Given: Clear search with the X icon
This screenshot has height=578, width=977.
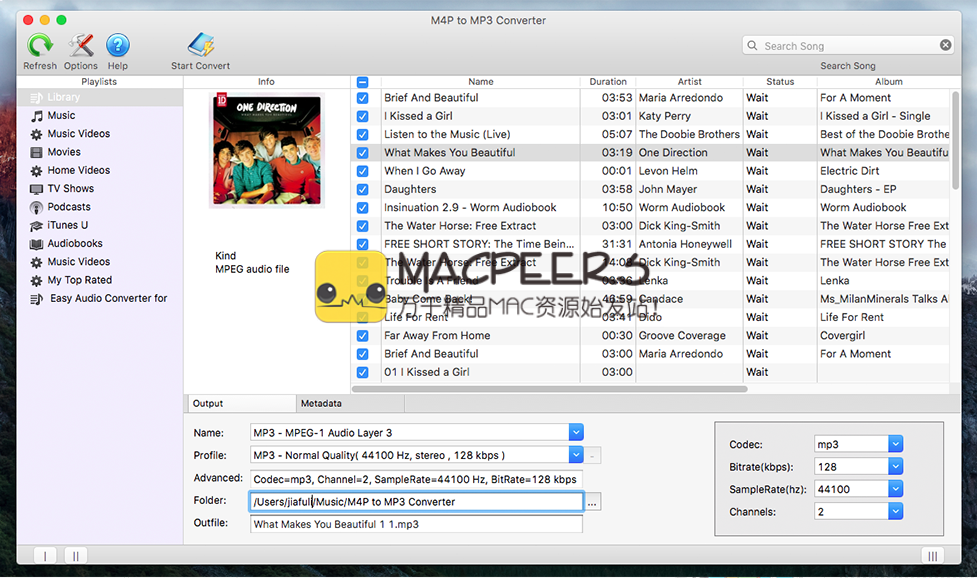Looking at the screenshot, I should click(945, 45).
